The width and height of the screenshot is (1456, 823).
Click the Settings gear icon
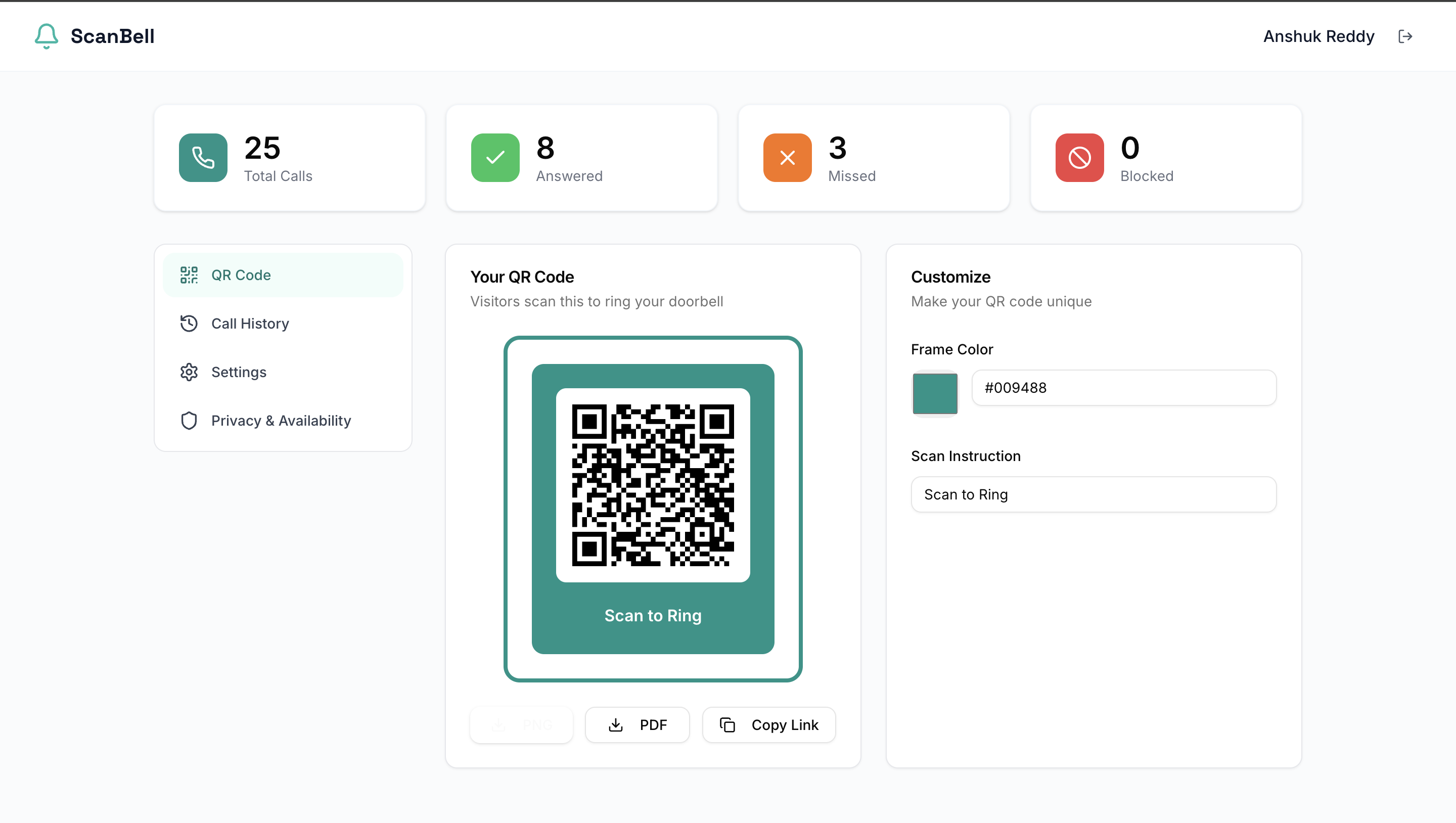coord(189,372)
